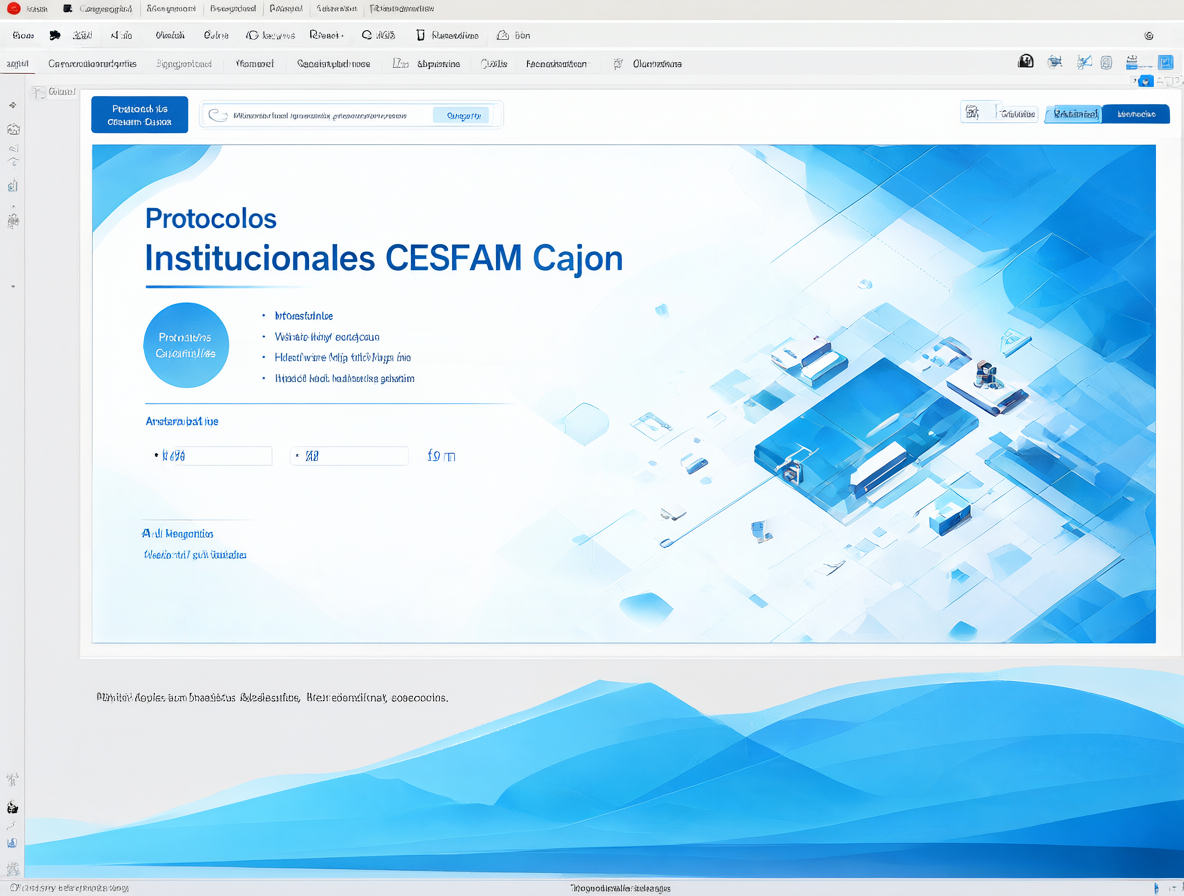
Task: Click the first bullet item on the slide
Action: (304, 316)
